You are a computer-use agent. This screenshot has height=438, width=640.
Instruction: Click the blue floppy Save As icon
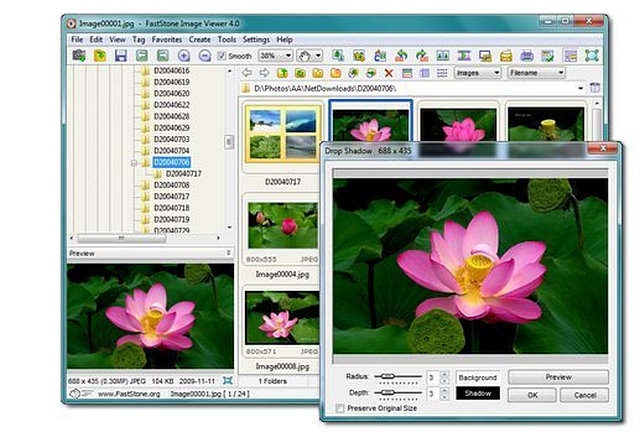click(121, 56)
